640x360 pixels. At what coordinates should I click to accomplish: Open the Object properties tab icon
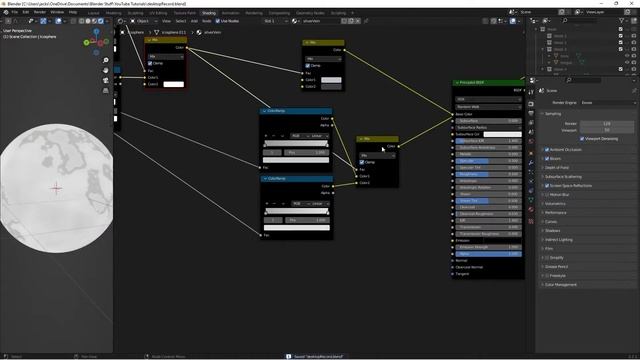tap(531, 153)
